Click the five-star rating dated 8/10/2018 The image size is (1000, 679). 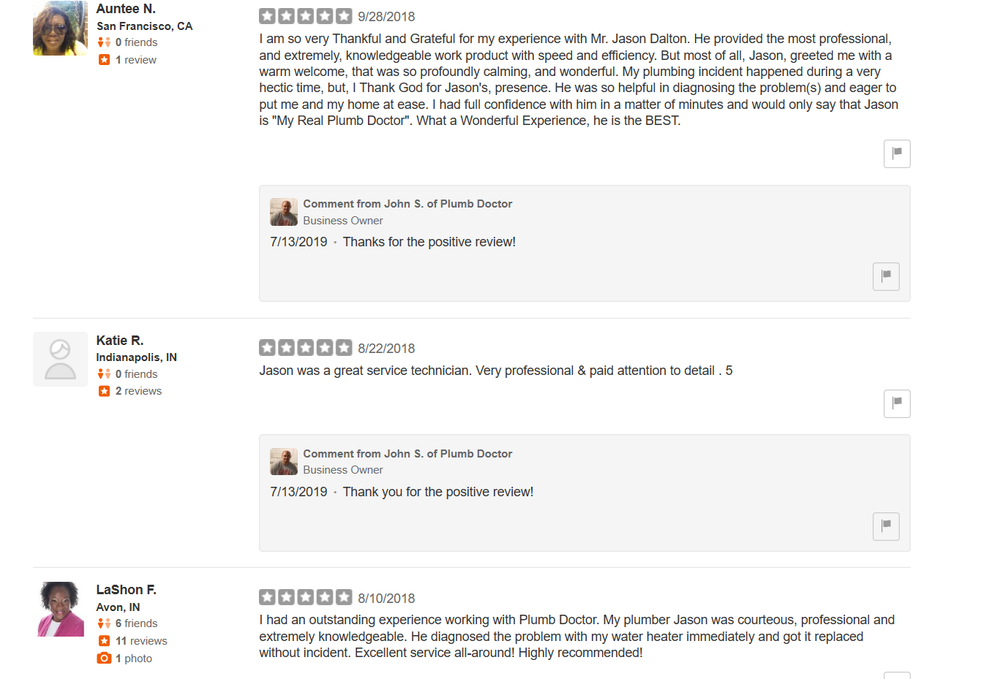(305, 598)
